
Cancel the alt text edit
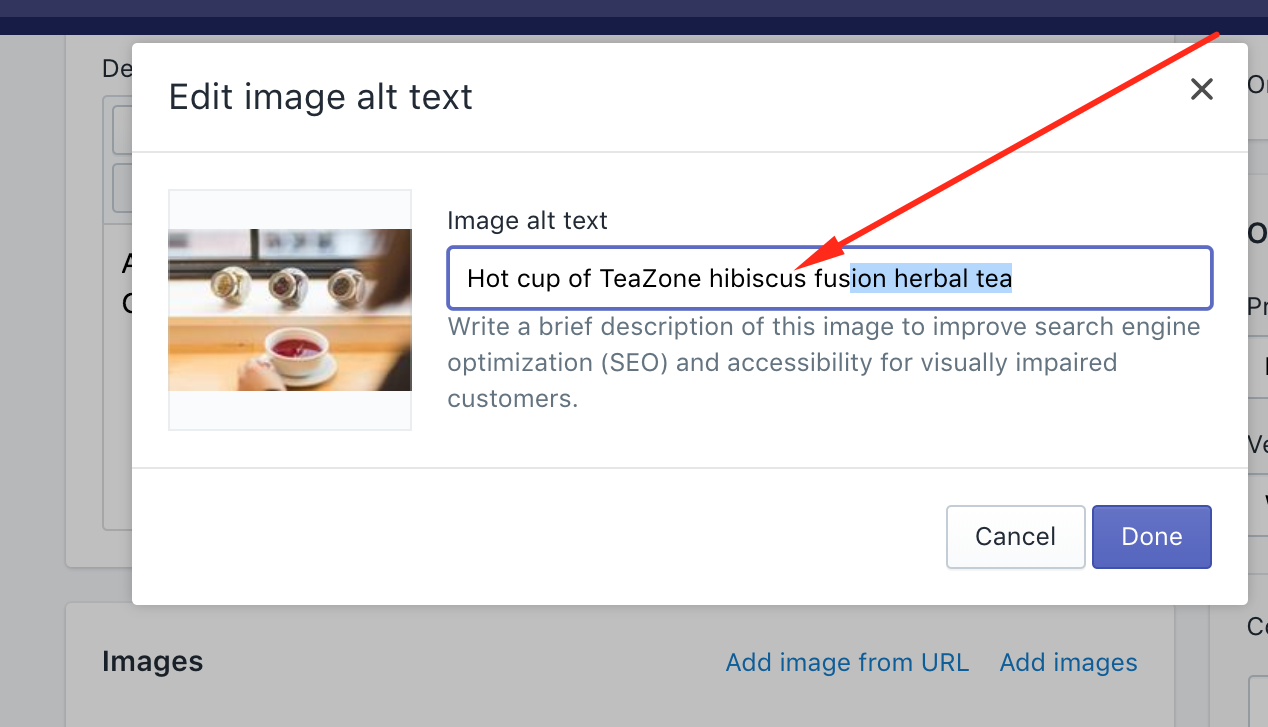point(1015,536)
